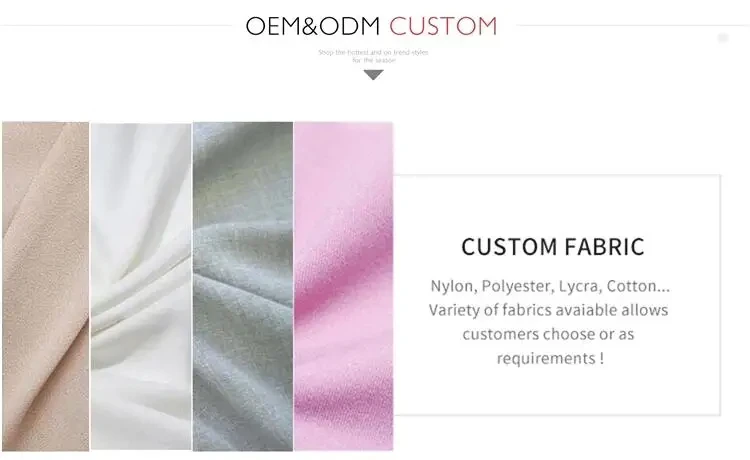This screenshot has height=460, width=750.
Task: Click the downward triangle arrow below the subtitle
Action: [x=373, y=75]
